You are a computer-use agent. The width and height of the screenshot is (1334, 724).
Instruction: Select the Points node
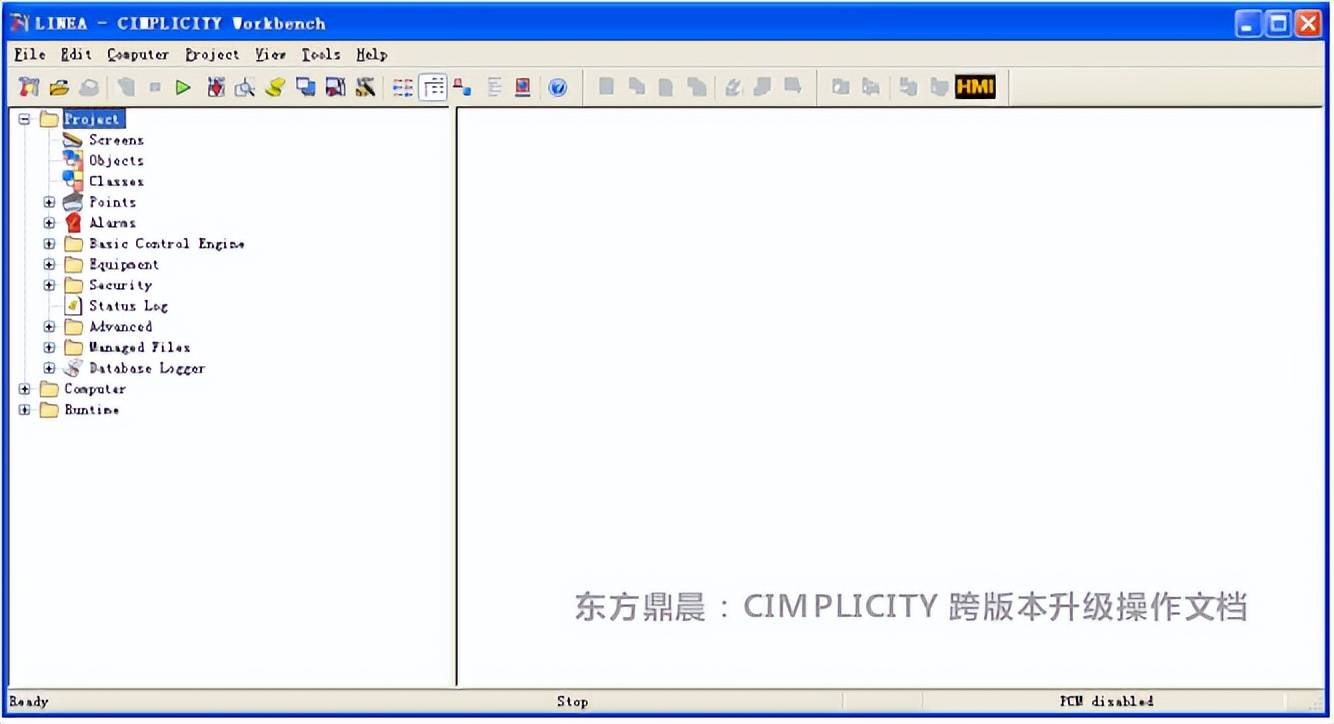112,202
